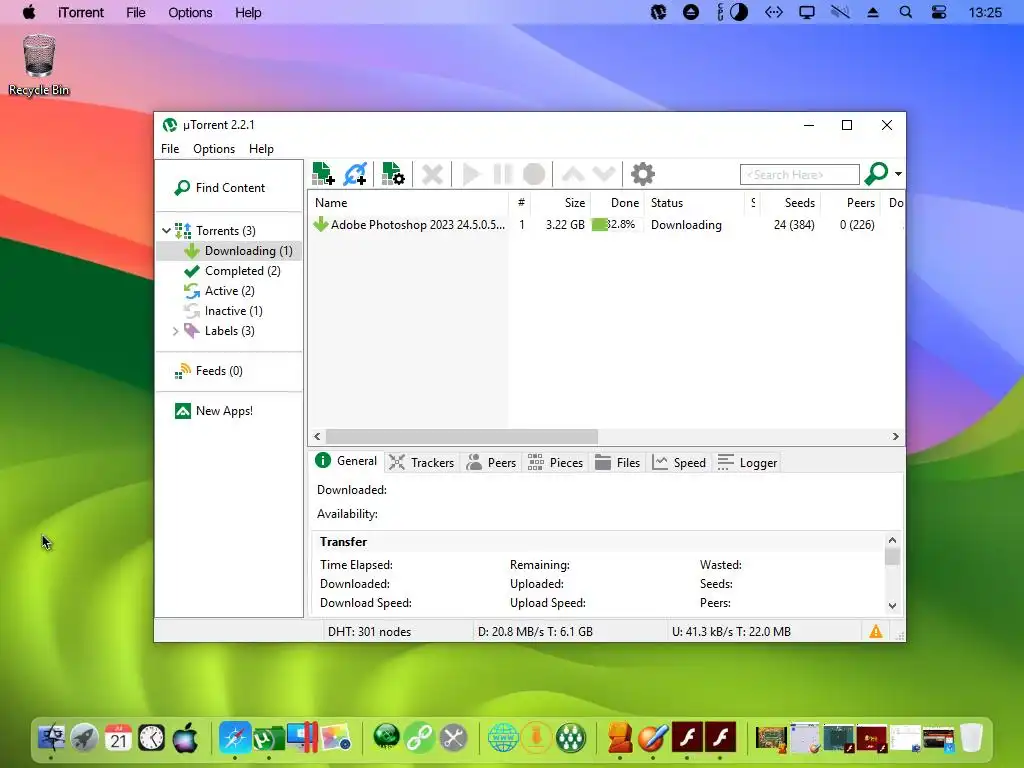Open the Apple menu
This screenshot has height=768, width=1024.
click(x=29, y=12)
